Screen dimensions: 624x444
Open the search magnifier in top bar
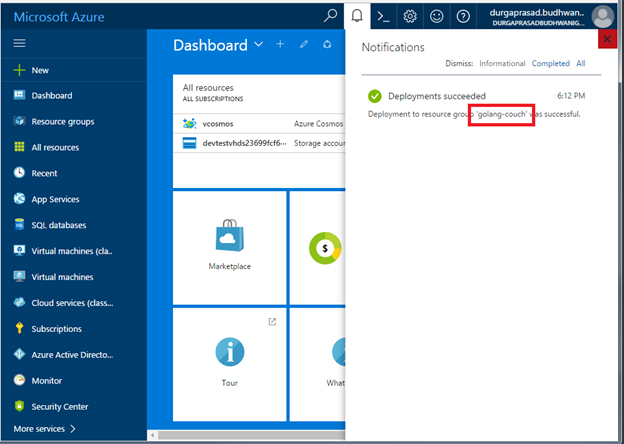330,16
